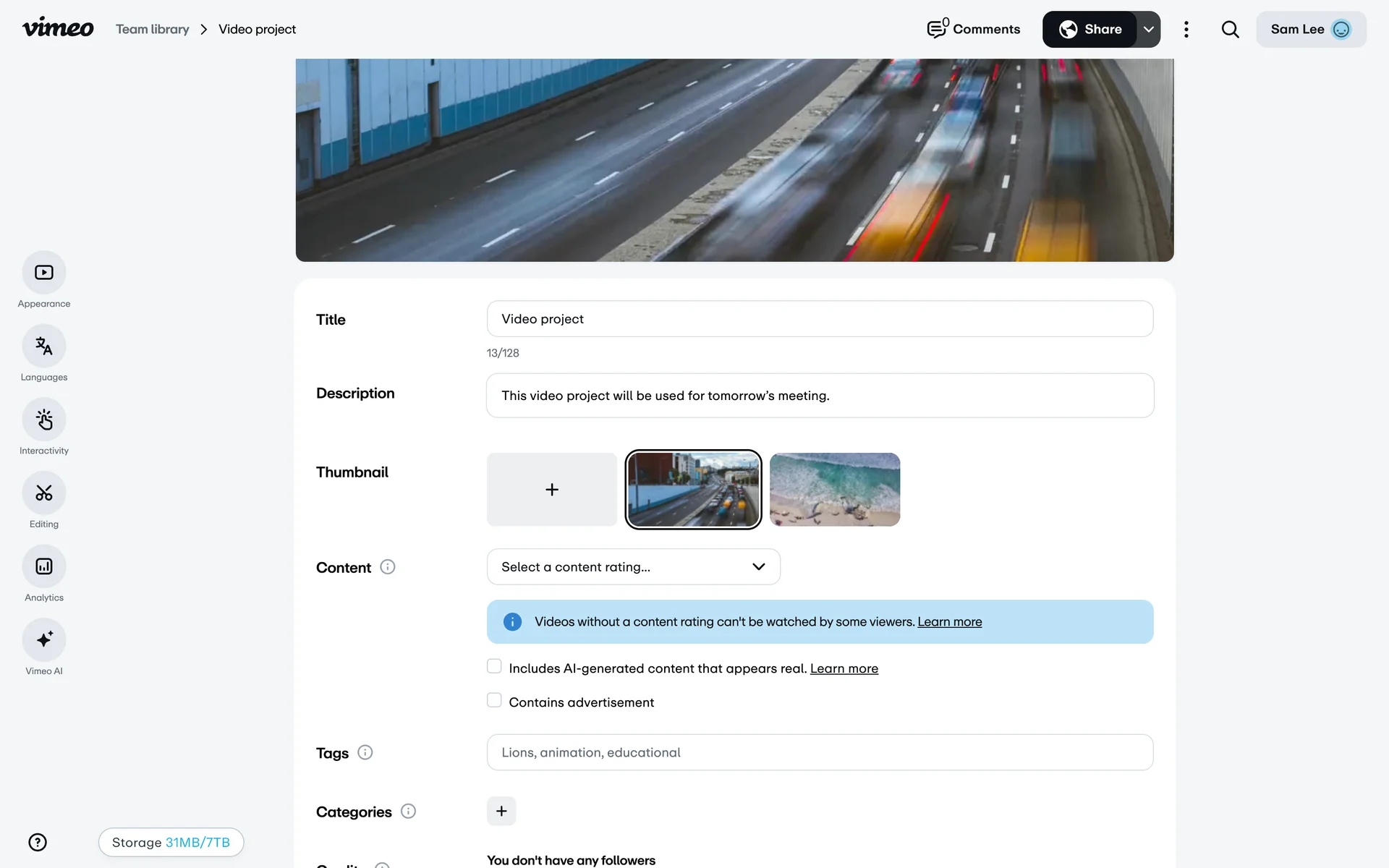Open the Analytics chart icon
Viewport: 1389px width, 868px height.
coord(44,566)
